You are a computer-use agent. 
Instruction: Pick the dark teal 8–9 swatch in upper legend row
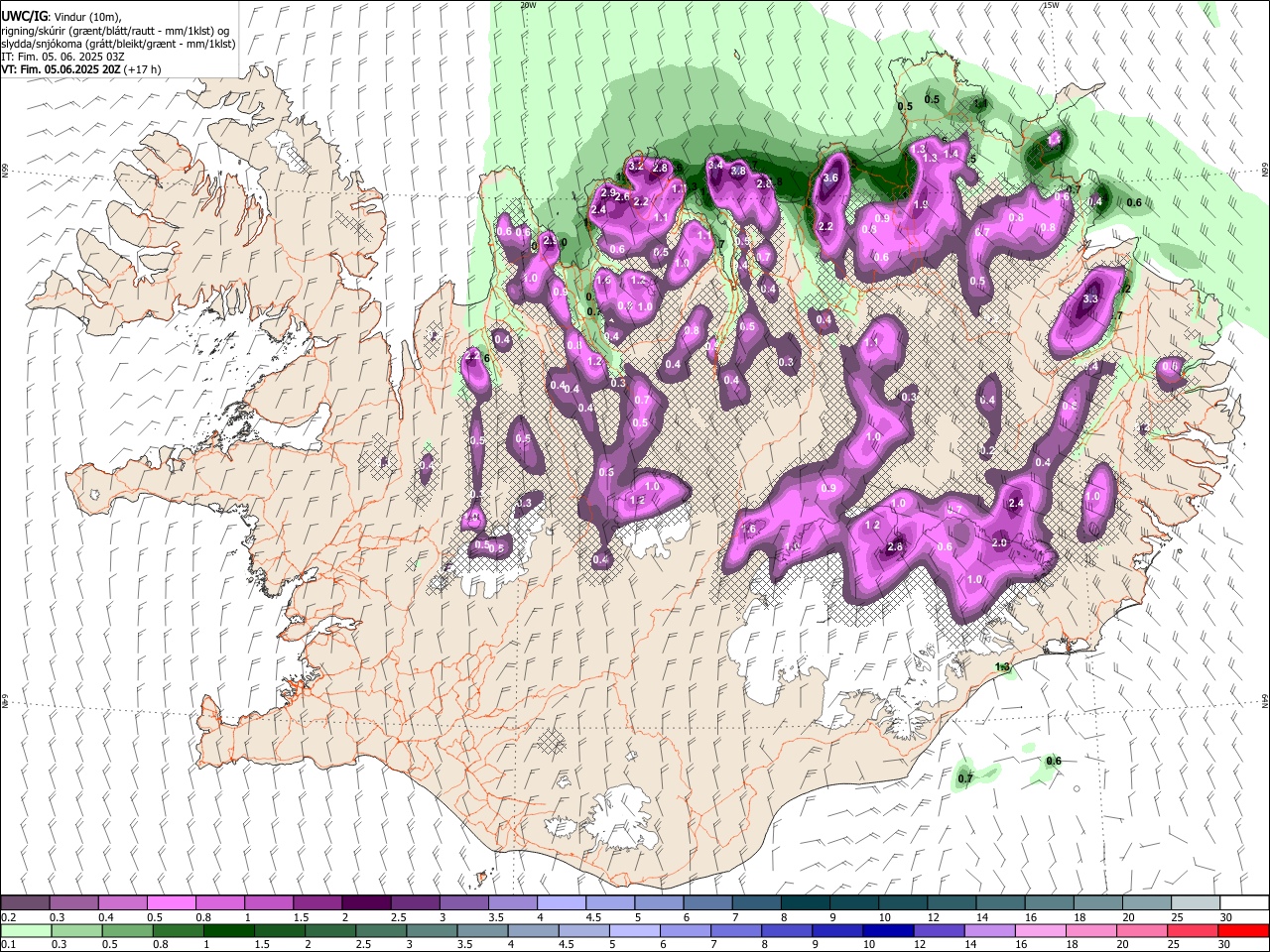tap(805, 903)
